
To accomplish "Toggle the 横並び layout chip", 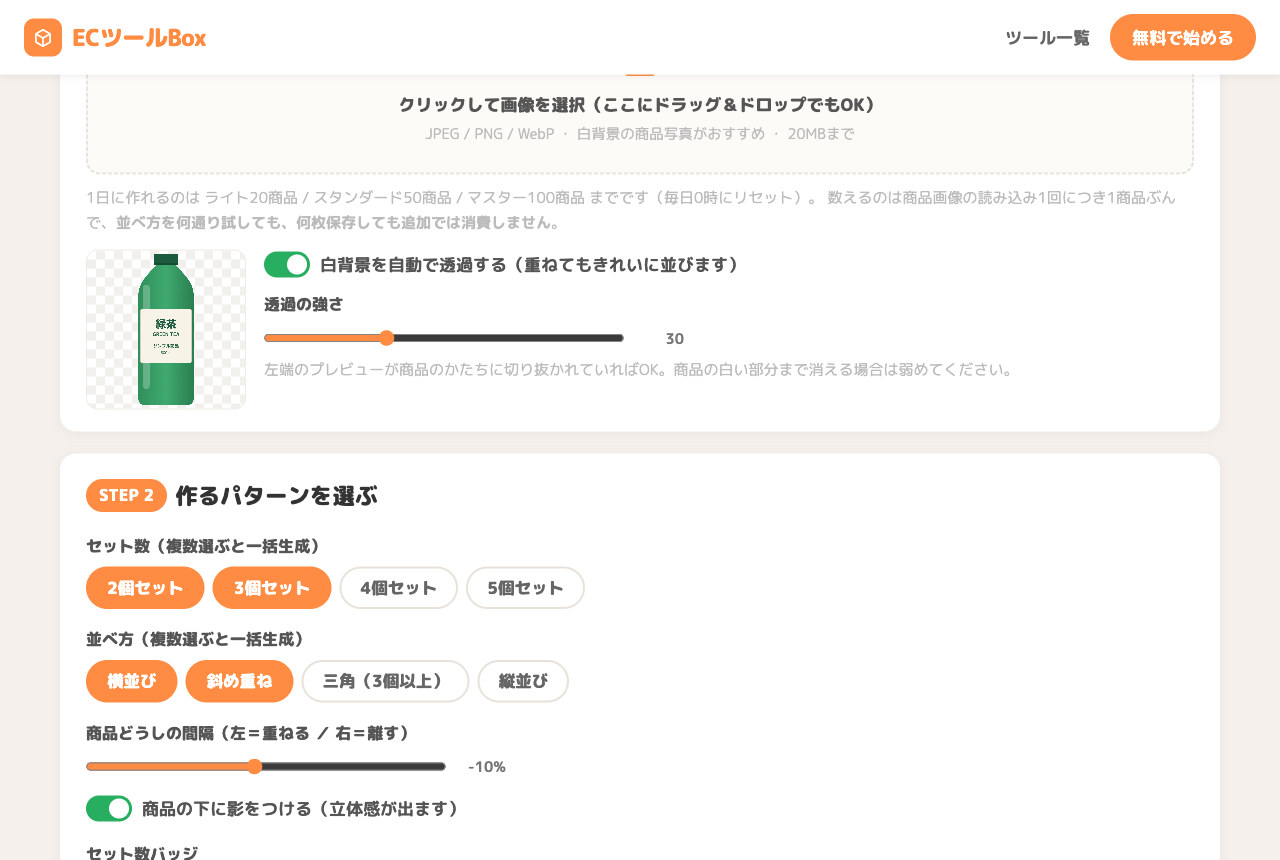I will coord(132,681).
